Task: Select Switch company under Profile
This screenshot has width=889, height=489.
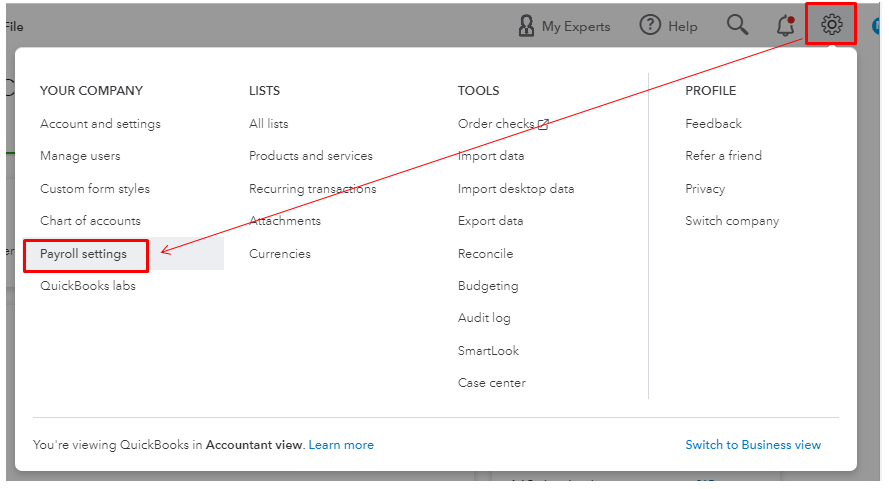Action: (x=732, y=221)
